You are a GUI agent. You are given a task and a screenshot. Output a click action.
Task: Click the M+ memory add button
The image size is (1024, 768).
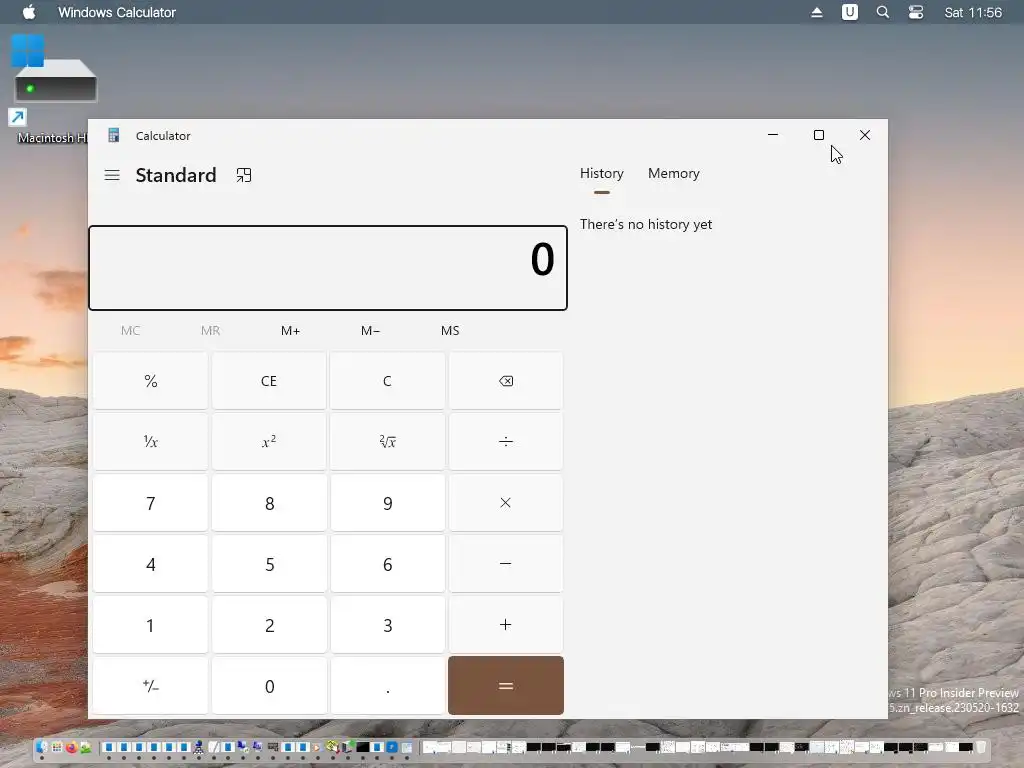pos(290,330)
